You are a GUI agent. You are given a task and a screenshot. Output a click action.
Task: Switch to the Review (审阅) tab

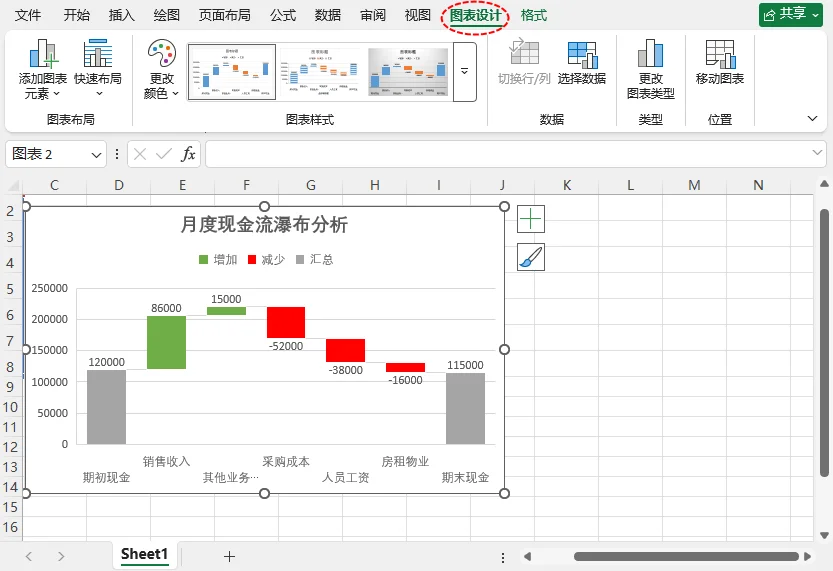pyautogui.click(x=373, y=15)
